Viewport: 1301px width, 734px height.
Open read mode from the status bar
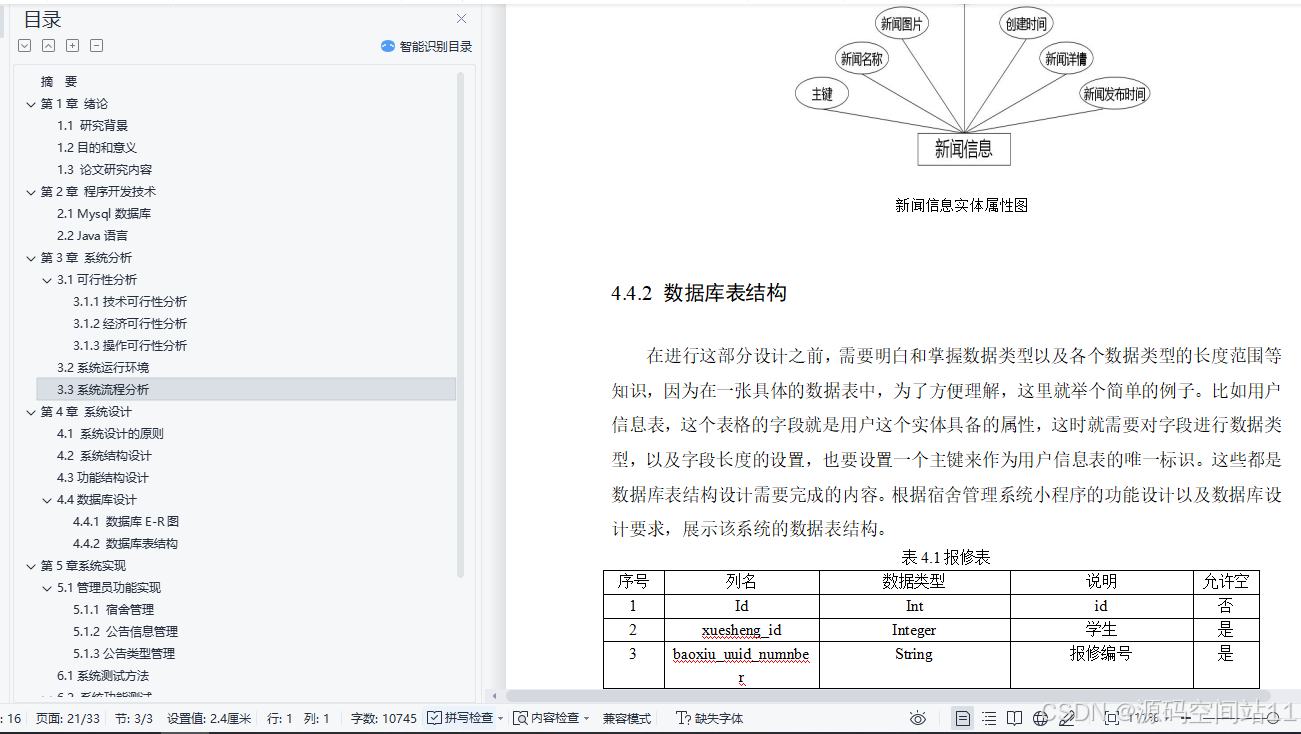point(1014,717)
